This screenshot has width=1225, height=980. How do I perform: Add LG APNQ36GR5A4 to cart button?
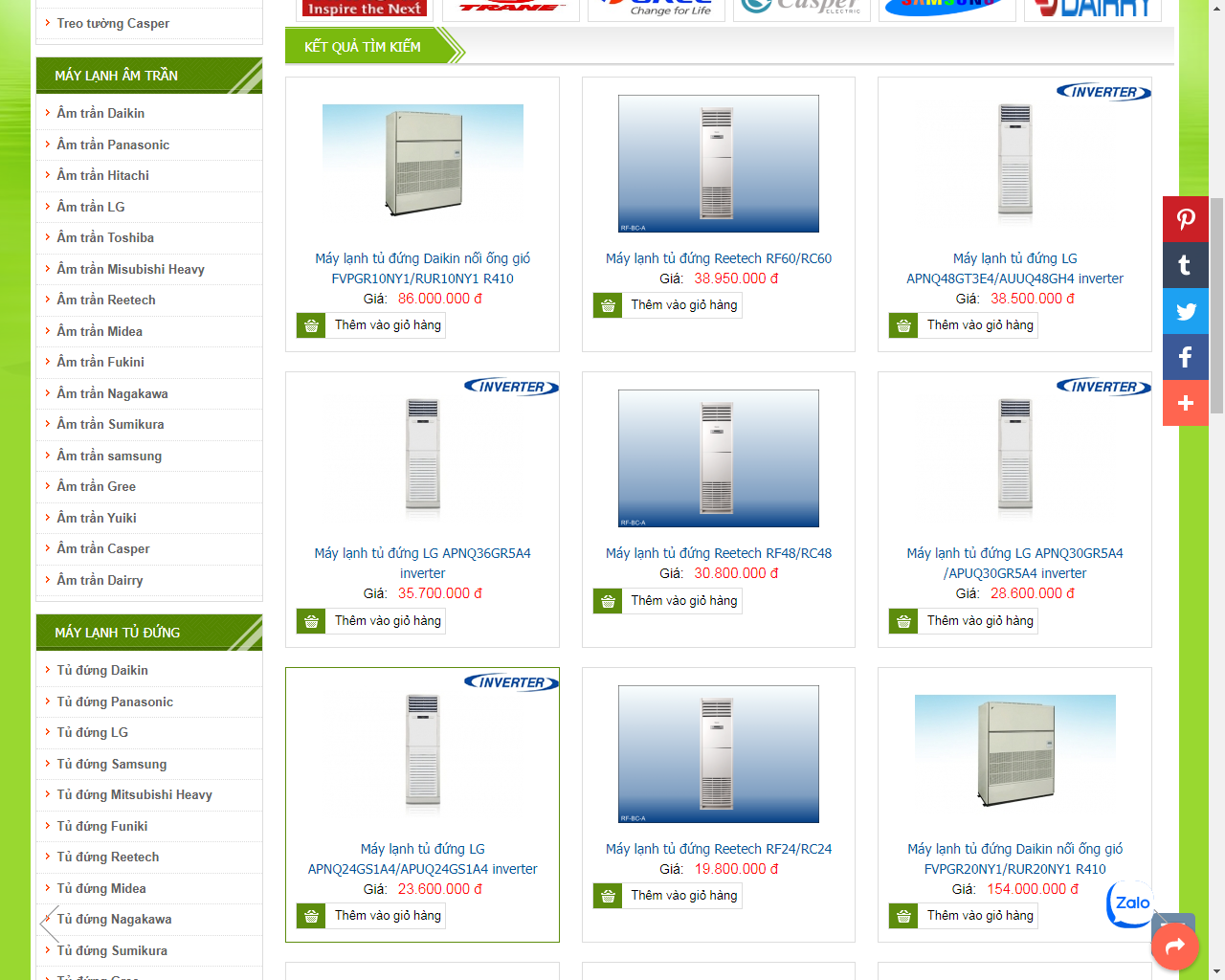(371, 621)
